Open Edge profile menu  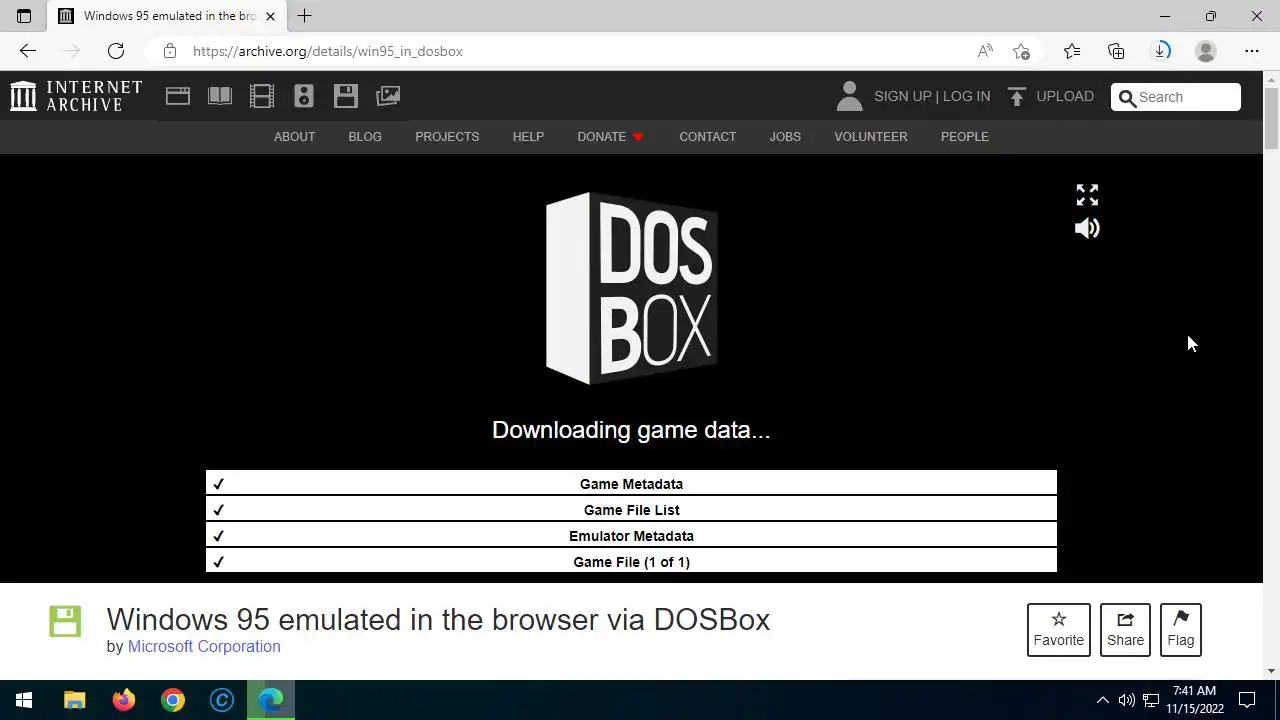pyautogui.click(x=1206, y=51)
